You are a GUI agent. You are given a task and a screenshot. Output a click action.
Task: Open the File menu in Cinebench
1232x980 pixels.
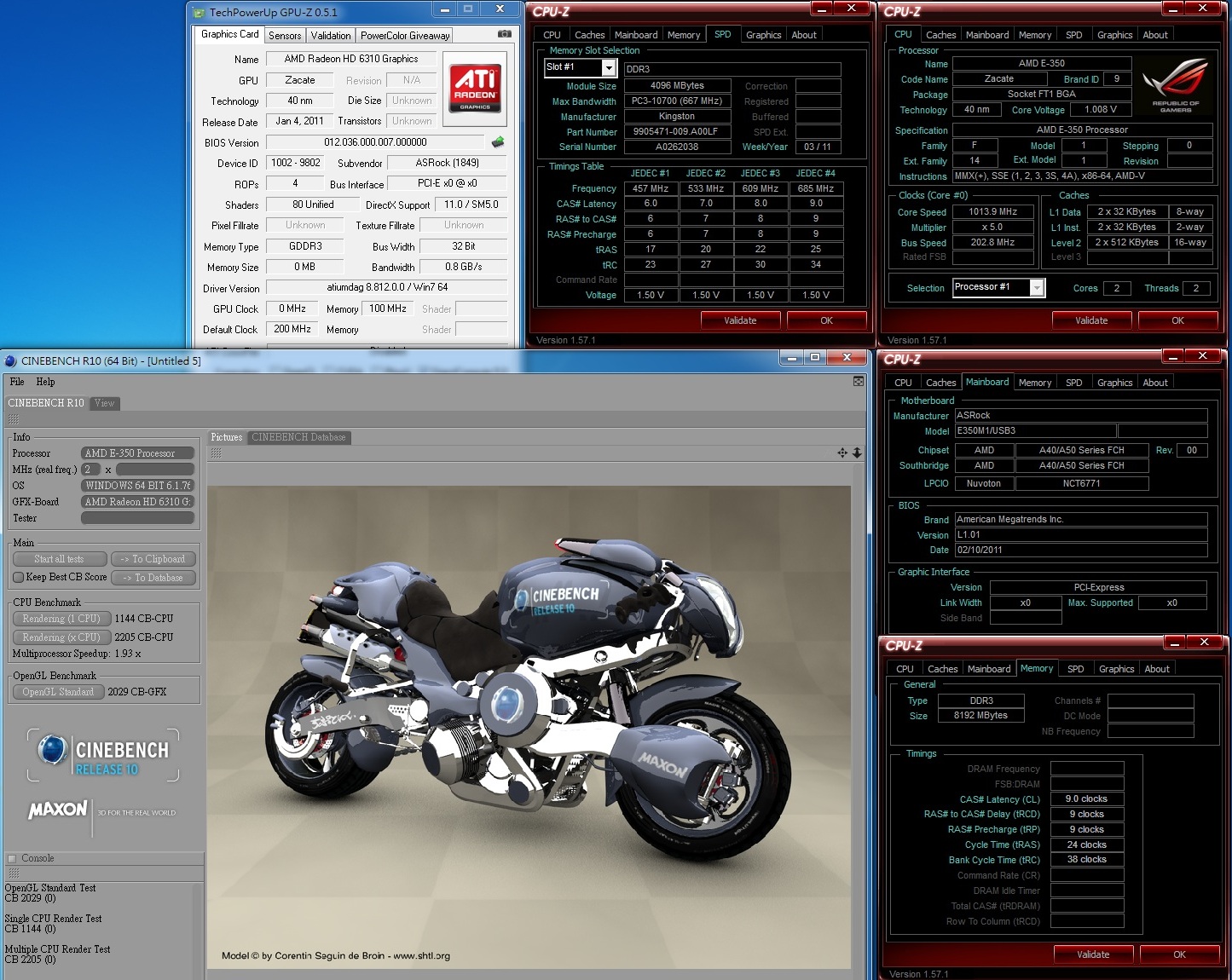pyautogui.click(x=17, y=382)
